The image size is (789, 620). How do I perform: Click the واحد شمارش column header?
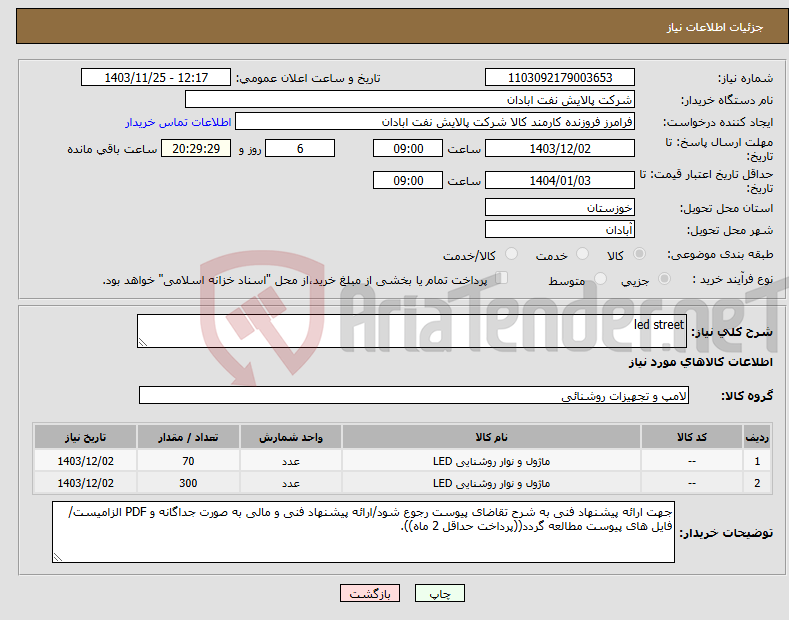[x=291, y=437]
